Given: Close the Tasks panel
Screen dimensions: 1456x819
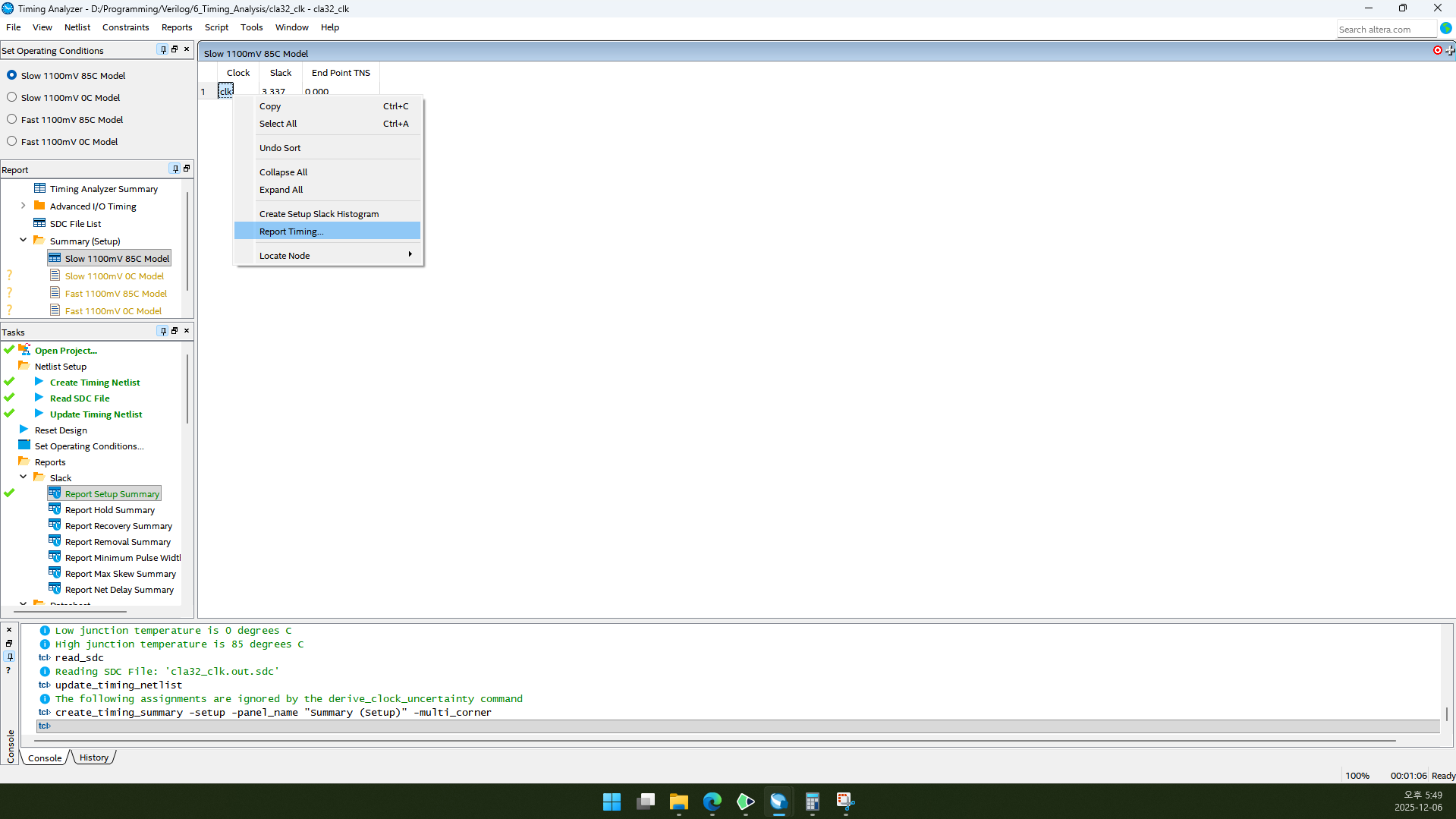Looking at the screenshot, I should [x=187, y=331].
